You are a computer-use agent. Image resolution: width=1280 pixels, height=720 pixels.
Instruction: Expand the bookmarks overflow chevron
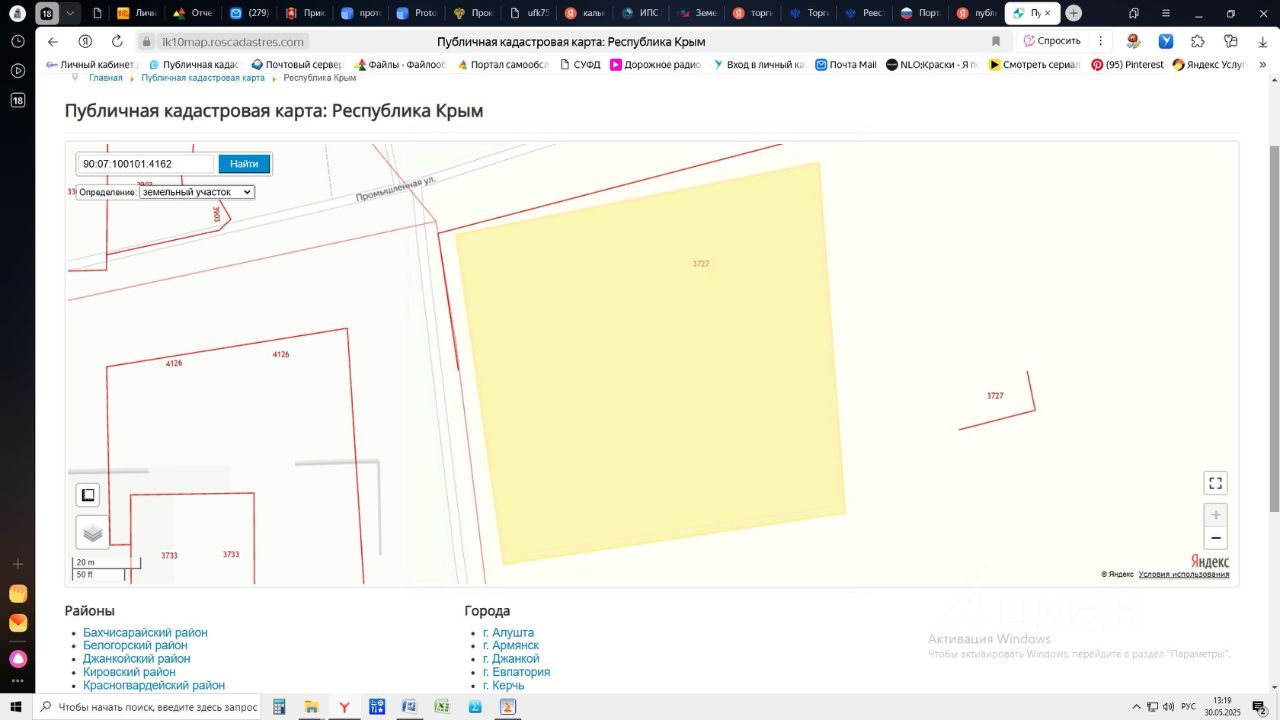[x=1262, y=64]
